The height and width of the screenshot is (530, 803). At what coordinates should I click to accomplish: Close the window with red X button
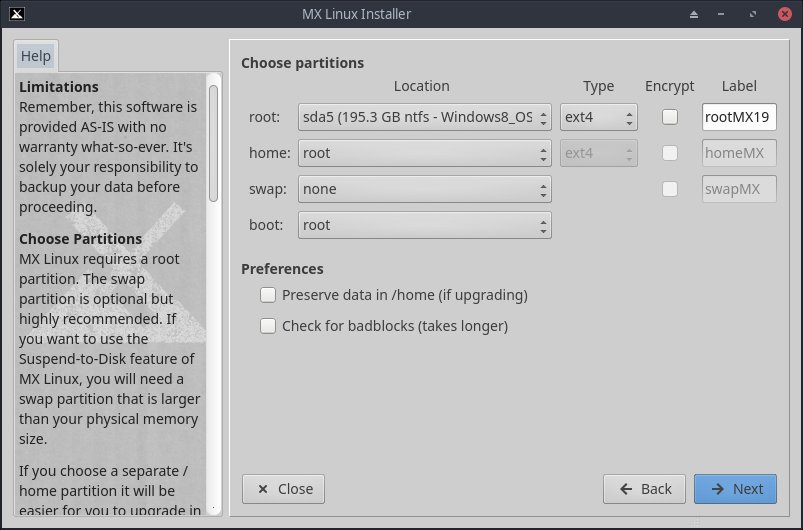pos(785,14)
